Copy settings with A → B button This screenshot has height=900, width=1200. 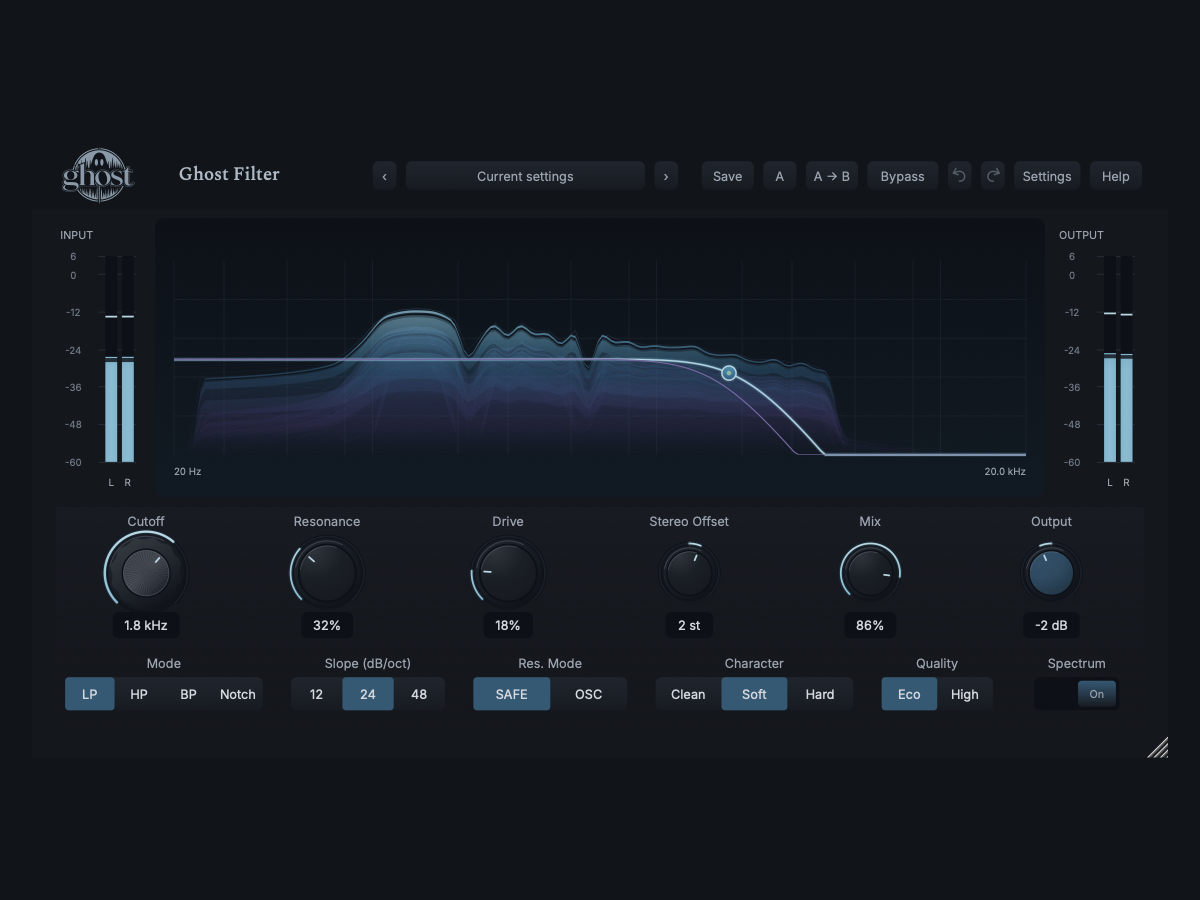pyautogui.click(x=832, y=176)
